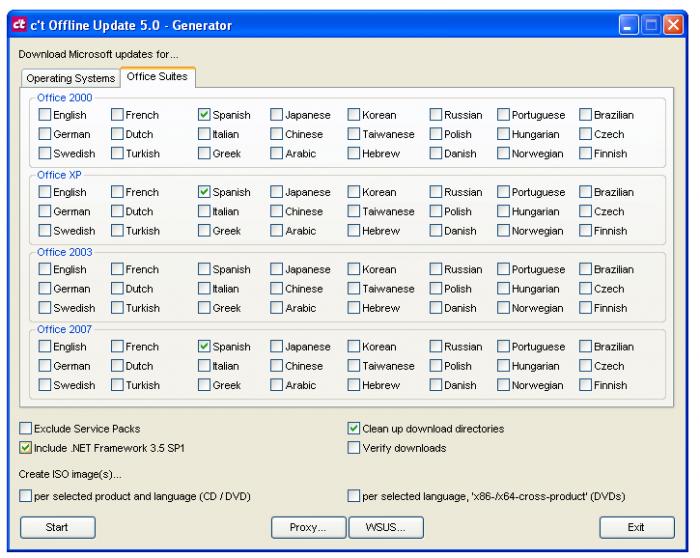Check German in the Office XP group
This screenshot has height=558, width=700.
point(44,211)
